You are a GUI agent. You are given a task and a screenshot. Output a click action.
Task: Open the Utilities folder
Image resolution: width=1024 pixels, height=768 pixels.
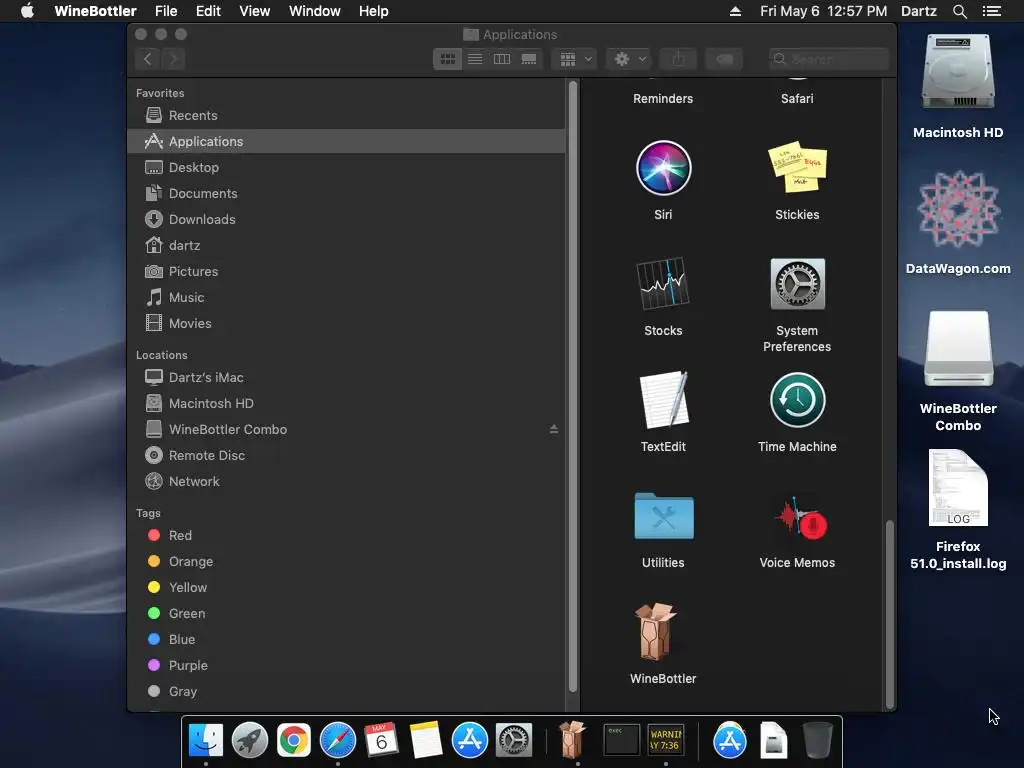pos(664,516)
